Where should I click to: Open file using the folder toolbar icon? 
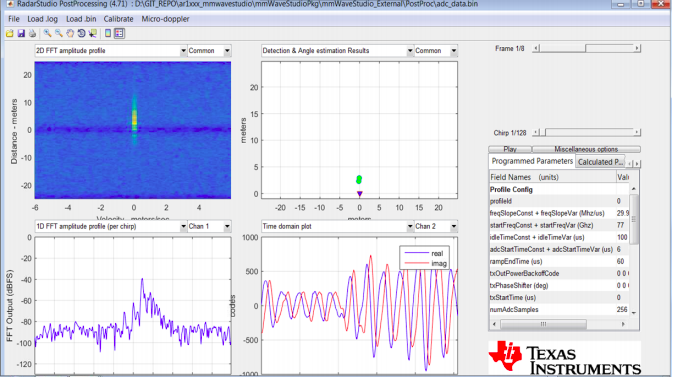[x=9, y=33]
